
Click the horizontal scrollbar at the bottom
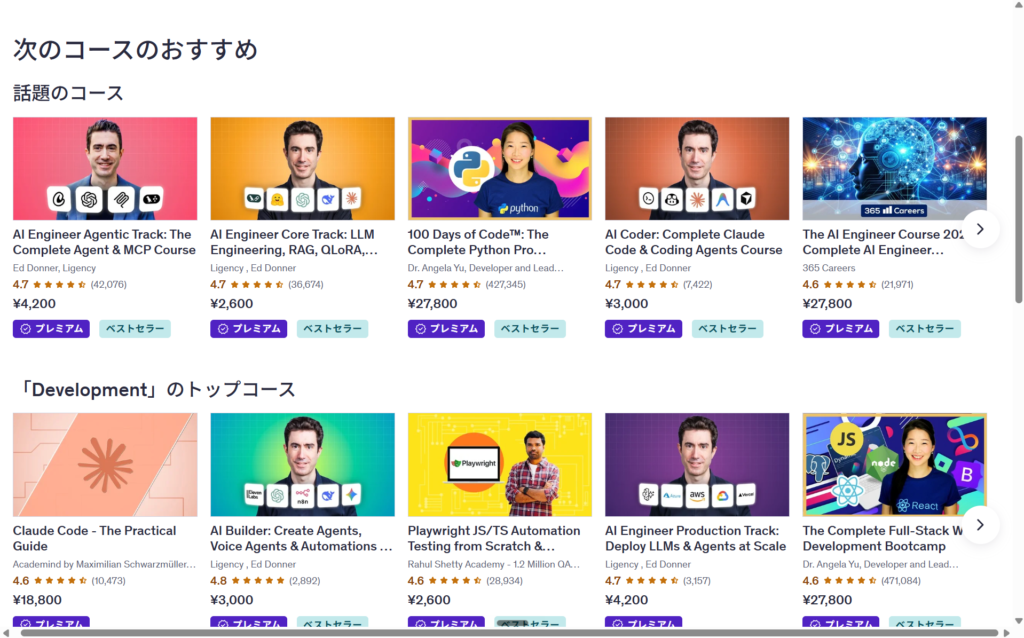[509, 633]
